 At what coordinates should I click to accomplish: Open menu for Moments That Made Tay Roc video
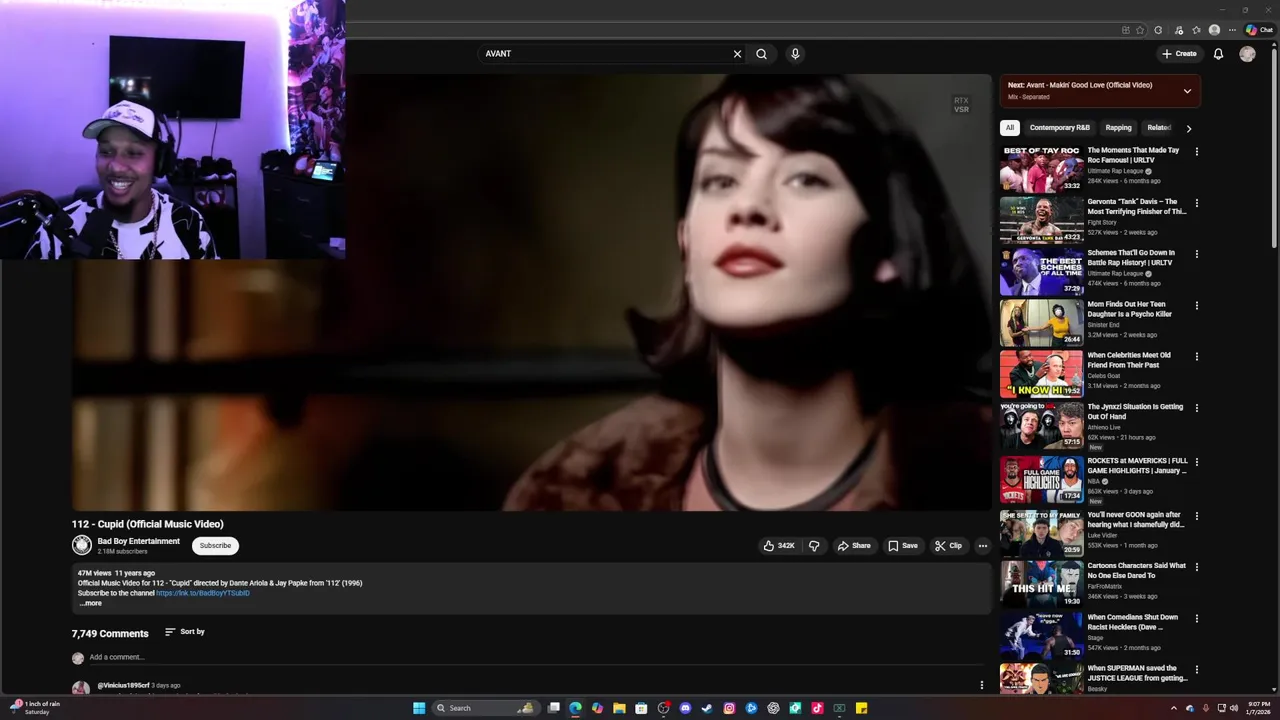click(1196, 152)
